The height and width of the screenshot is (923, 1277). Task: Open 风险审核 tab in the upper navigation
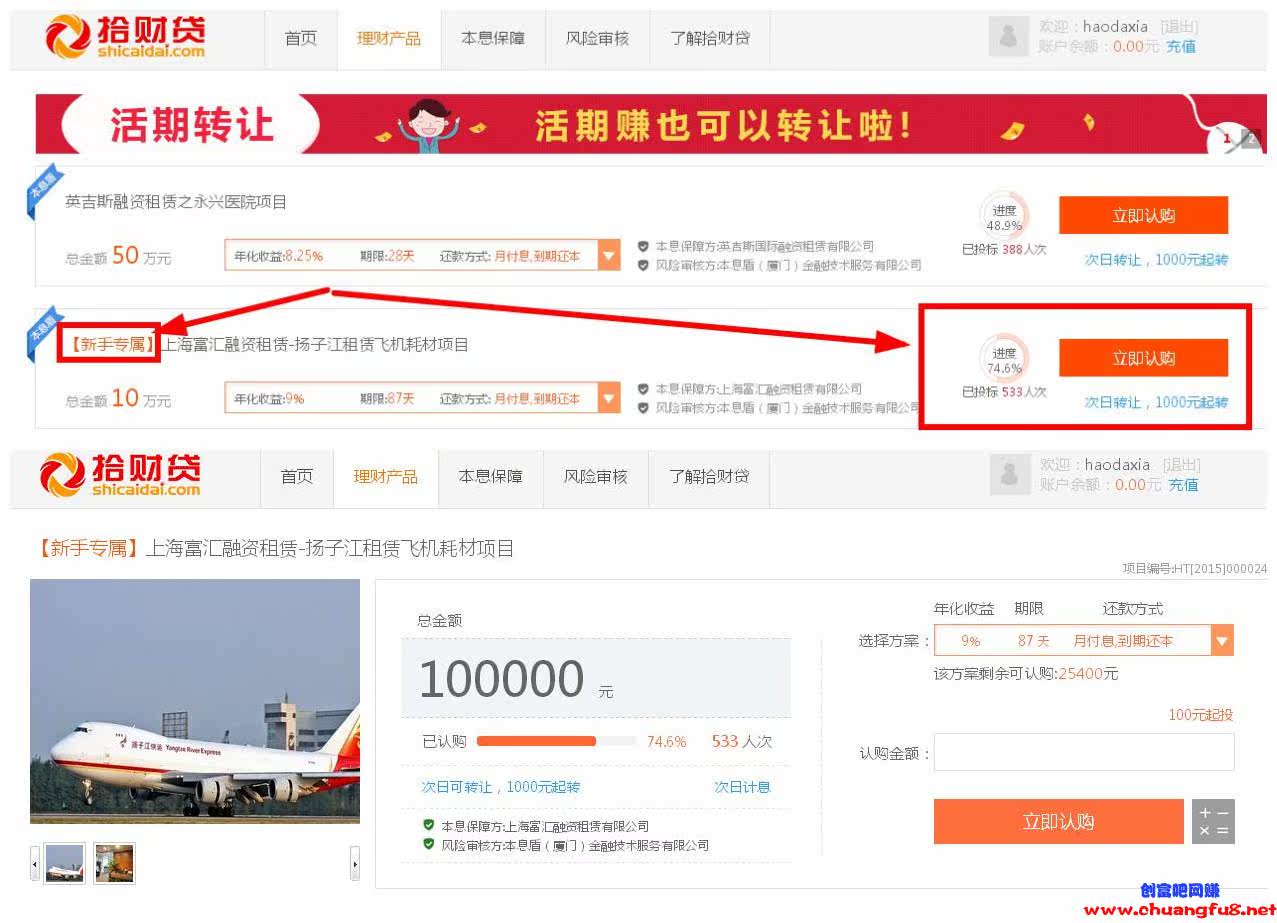(597, 38)
